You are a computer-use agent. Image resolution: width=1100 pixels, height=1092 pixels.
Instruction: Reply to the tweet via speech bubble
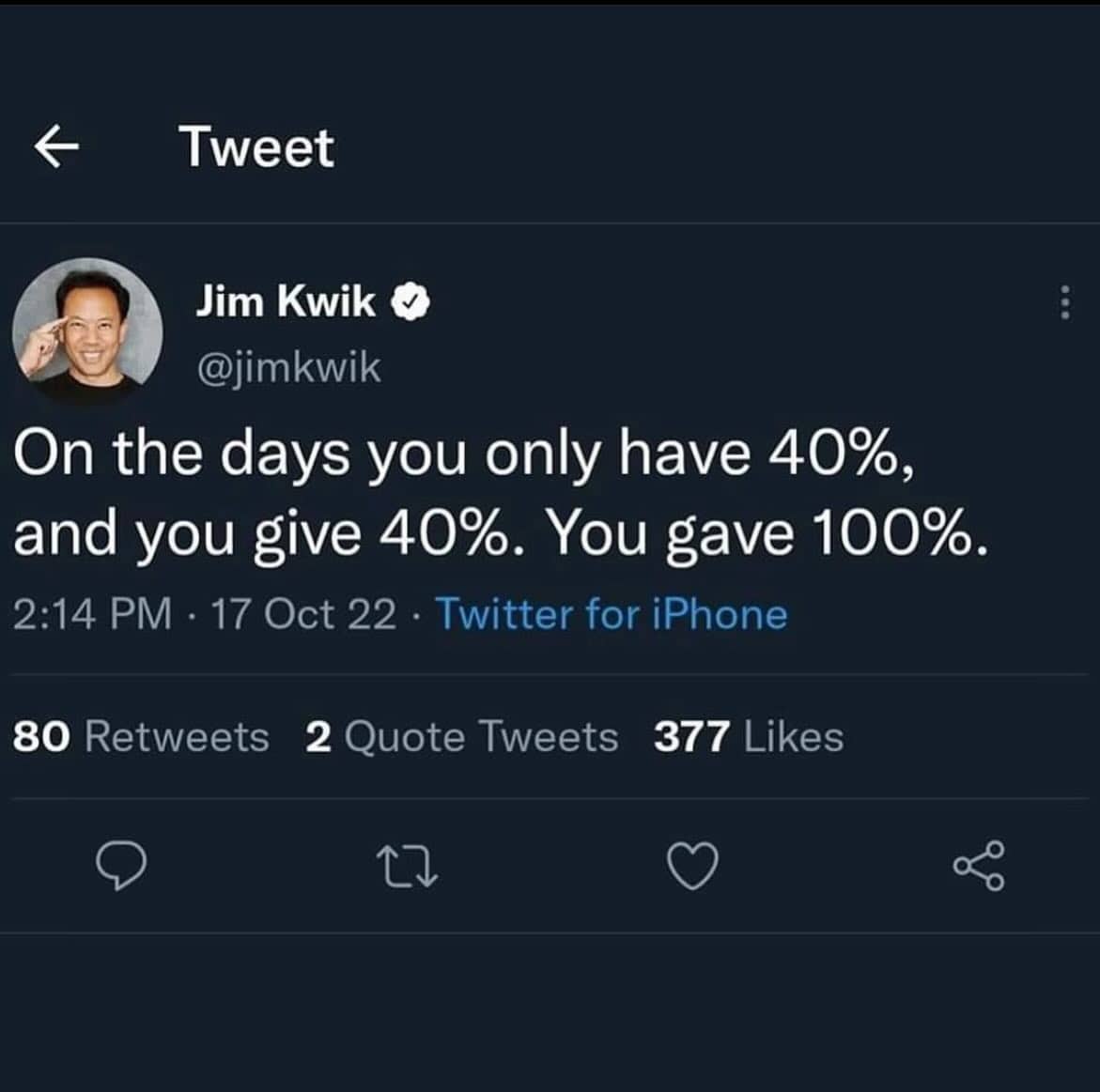[x=122, y=865]
